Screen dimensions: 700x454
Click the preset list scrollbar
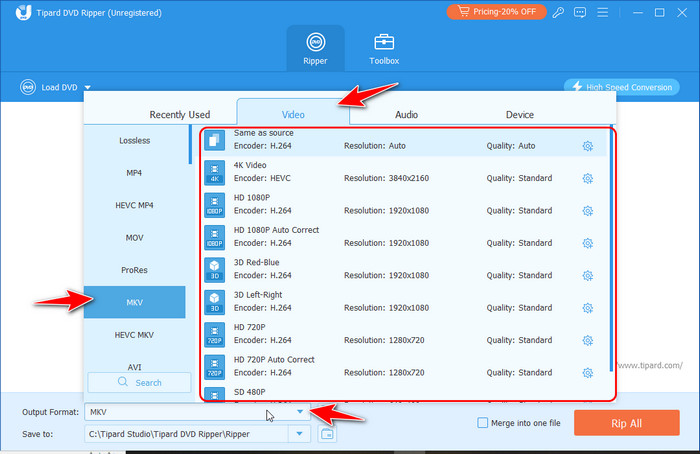tap(611, 248)
